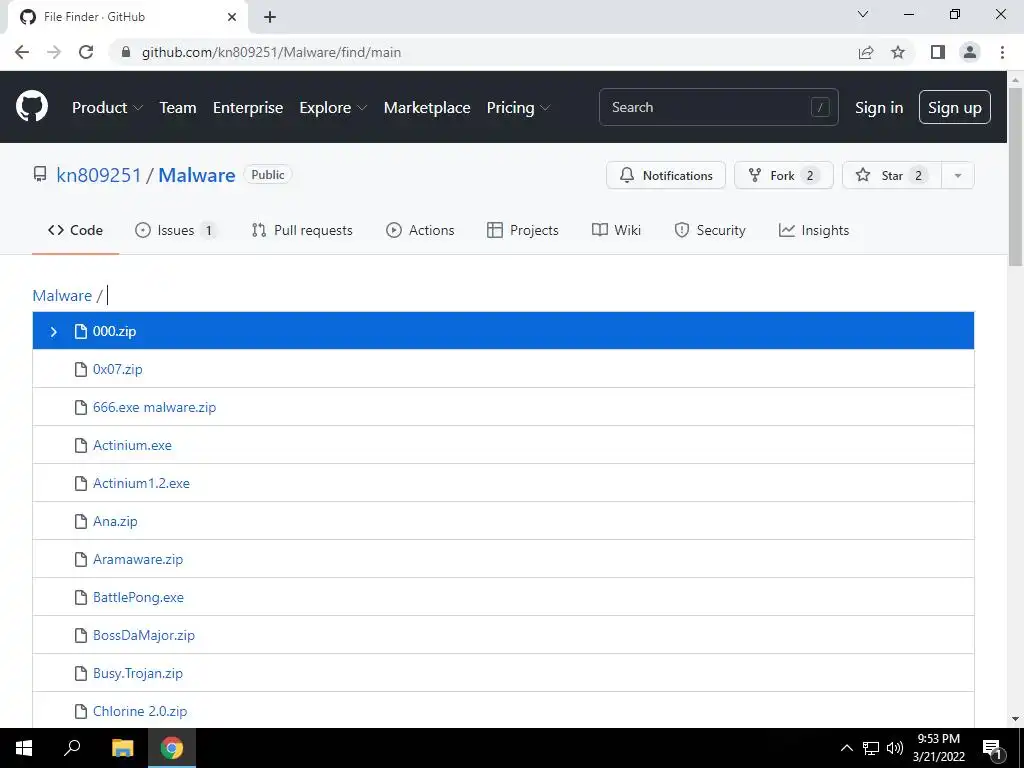Click the fork icon in Fork button
1024x768 pixels.
pos(755,175)
